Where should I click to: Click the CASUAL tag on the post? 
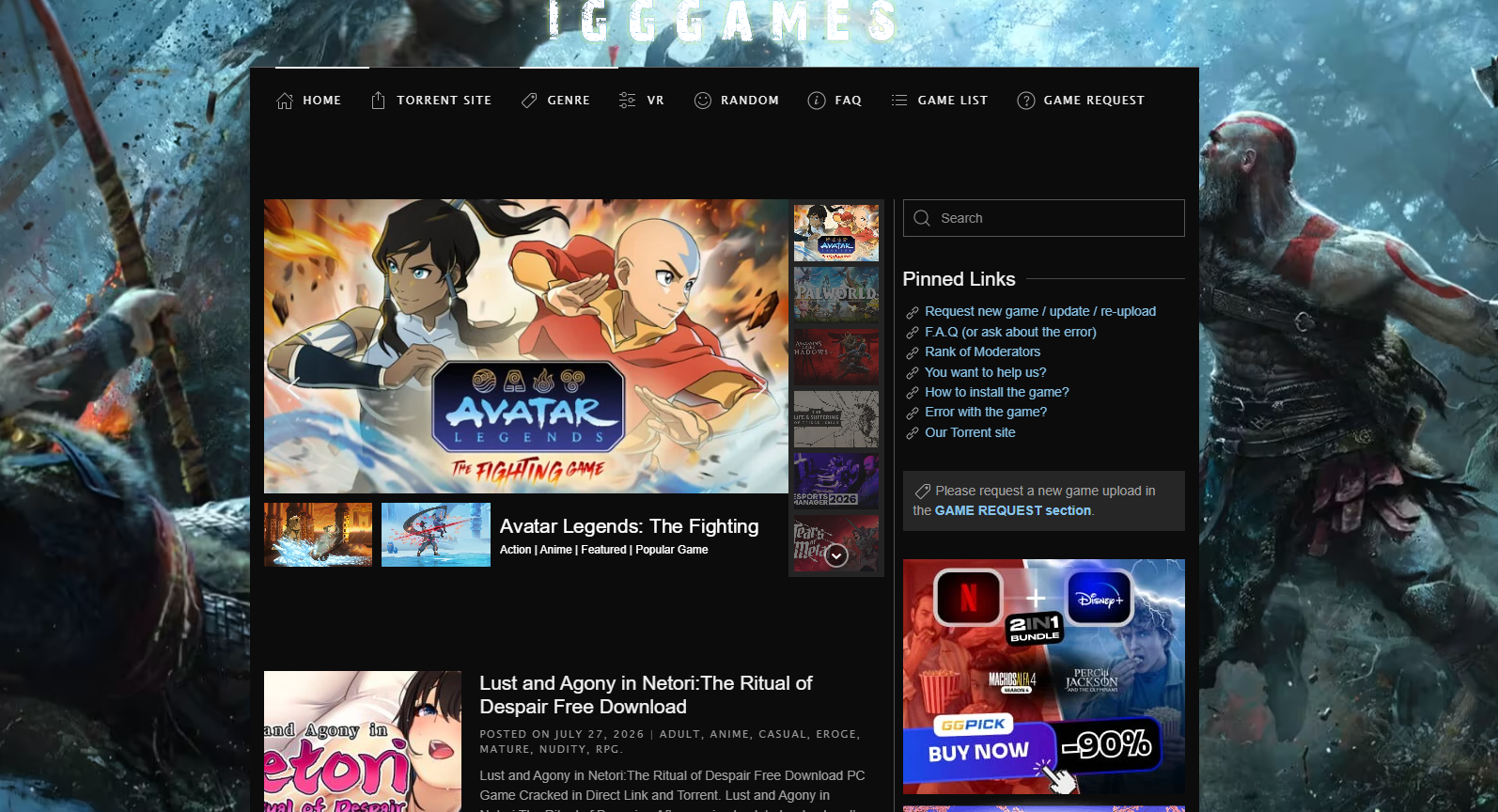click(x=783, y=734)
